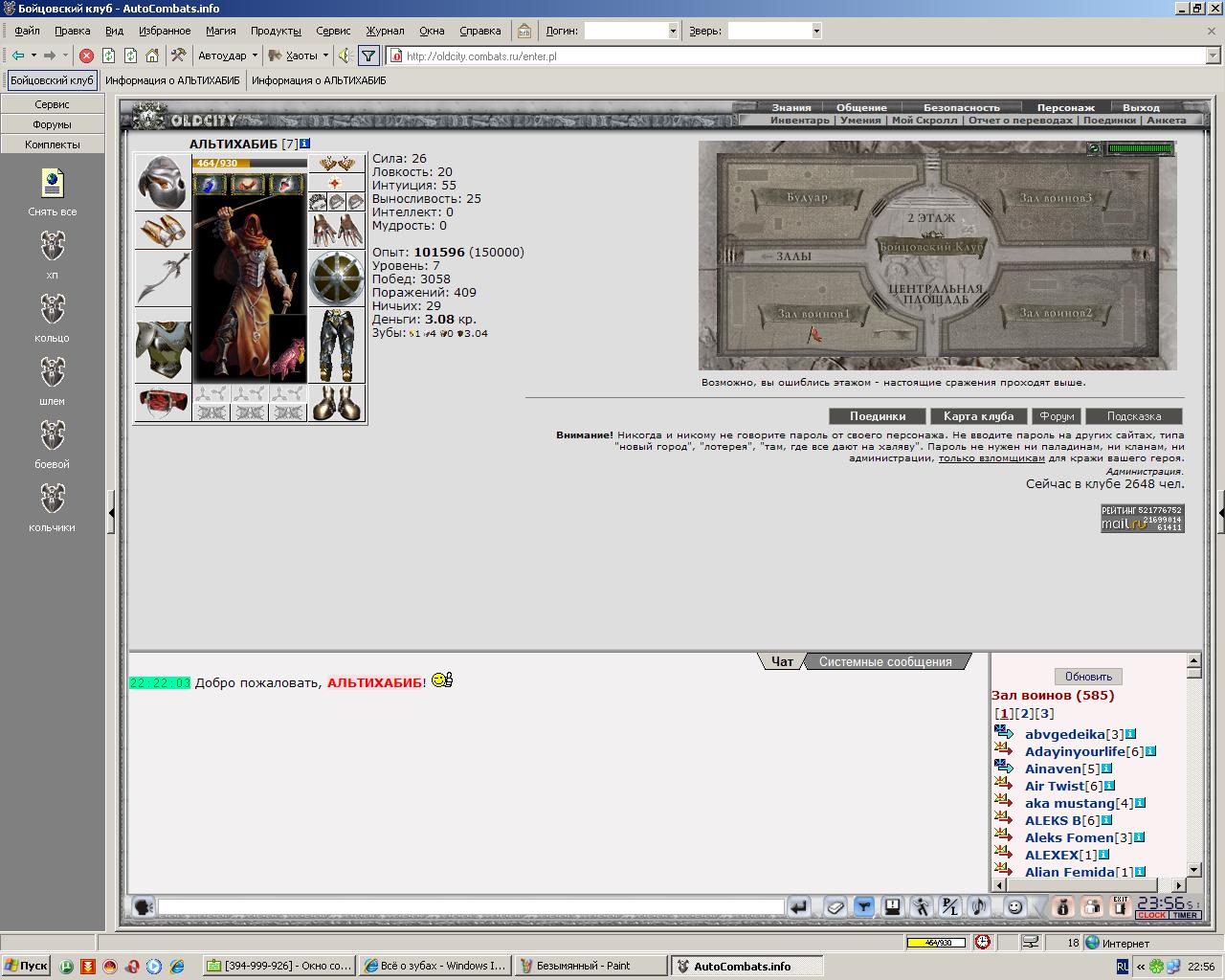Viewport: 1225px width, 980px height.
Task: Click the eraser clear chat icon
Action: 835,906
